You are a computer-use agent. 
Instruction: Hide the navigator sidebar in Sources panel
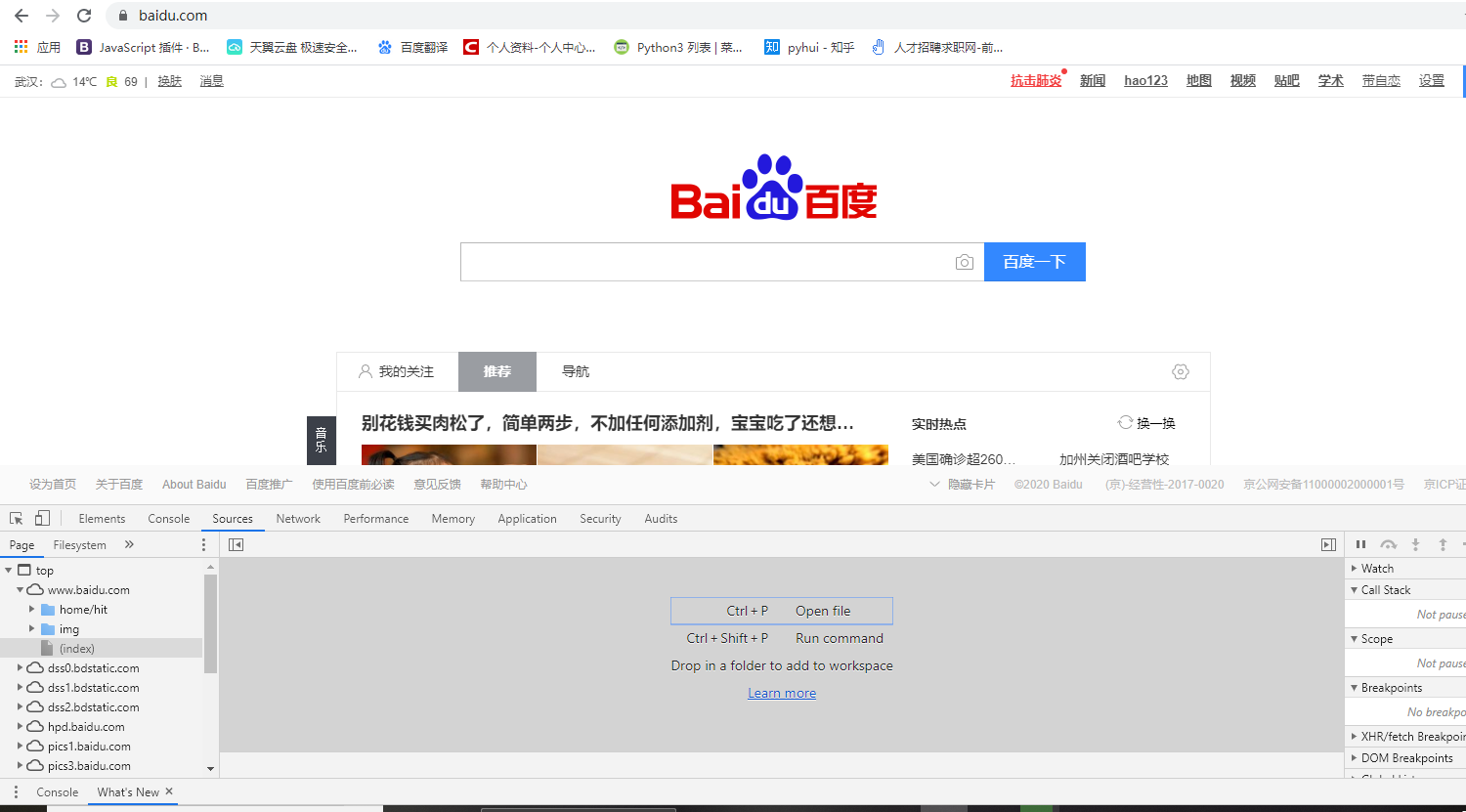pyautogui.click(x=236, y=544)
